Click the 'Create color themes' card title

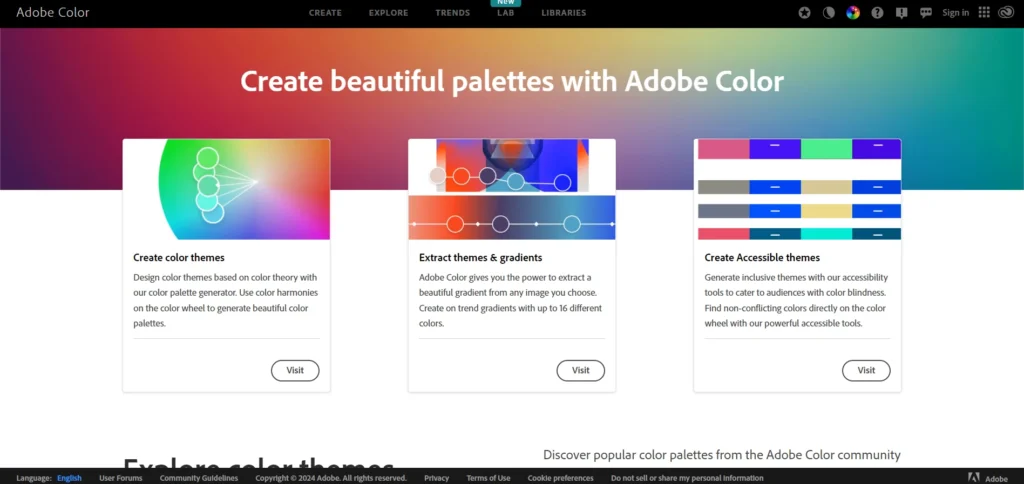[x=179, y=258]
